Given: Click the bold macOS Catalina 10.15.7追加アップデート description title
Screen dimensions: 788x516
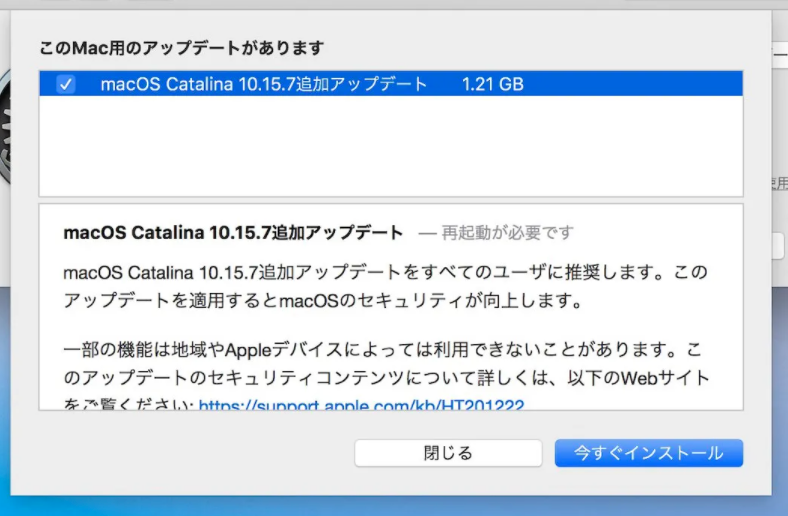Looking at the screenshot, I should (233, 233).
